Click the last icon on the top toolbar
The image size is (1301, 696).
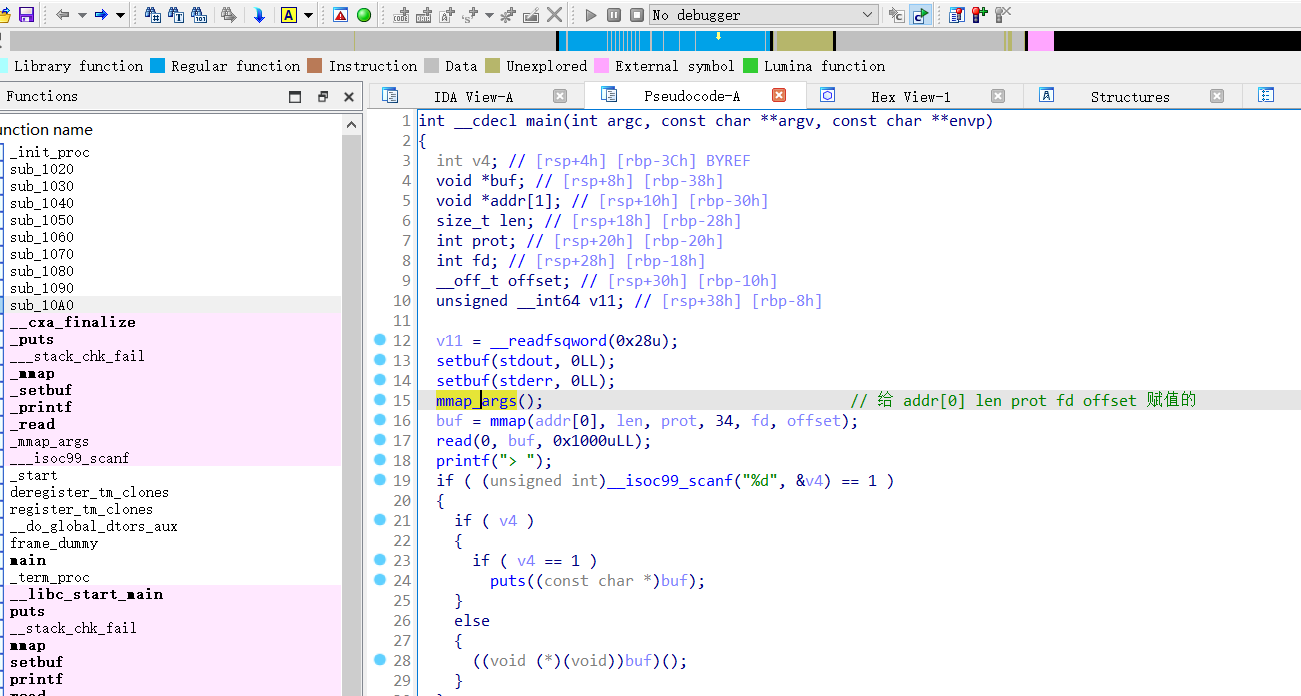pos(1003,15)
